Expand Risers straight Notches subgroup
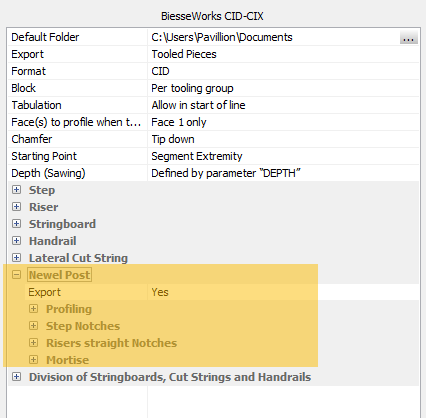 (33, 343)
